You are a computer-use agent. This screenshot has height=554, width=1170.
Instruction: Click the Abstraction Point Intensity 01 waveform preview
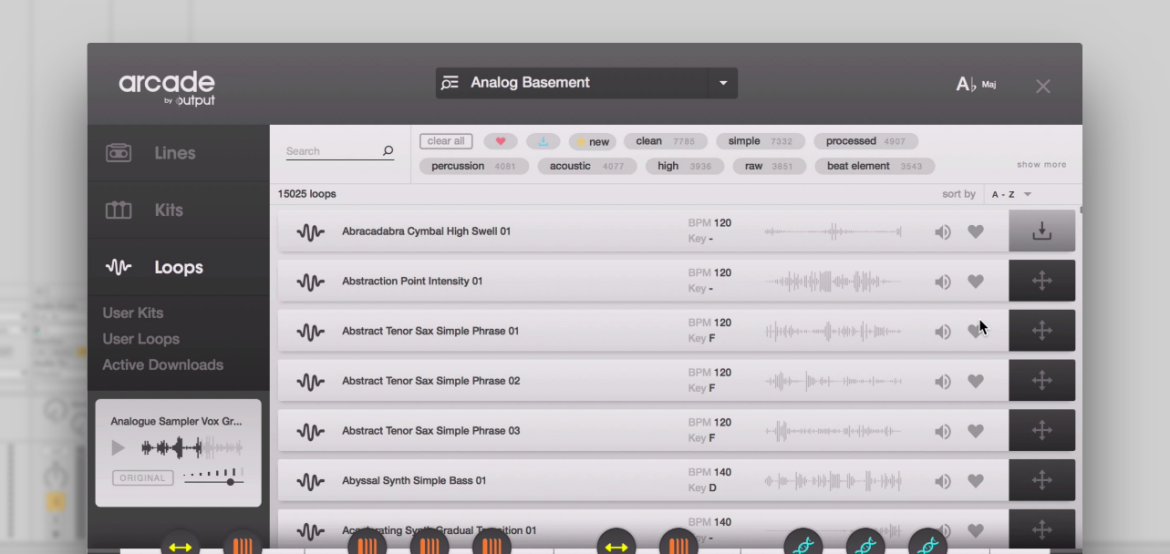(833, 281)
